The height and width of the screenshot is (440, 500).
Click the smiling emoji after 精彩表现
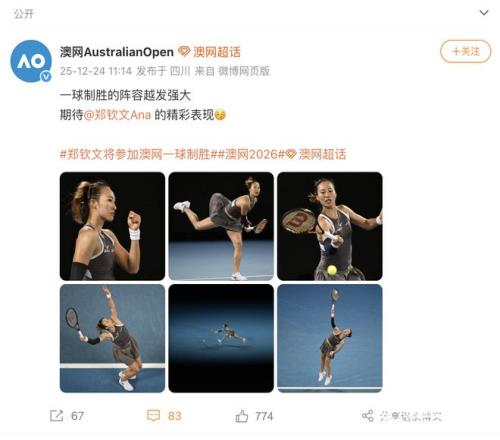click(x=220, y=115)
